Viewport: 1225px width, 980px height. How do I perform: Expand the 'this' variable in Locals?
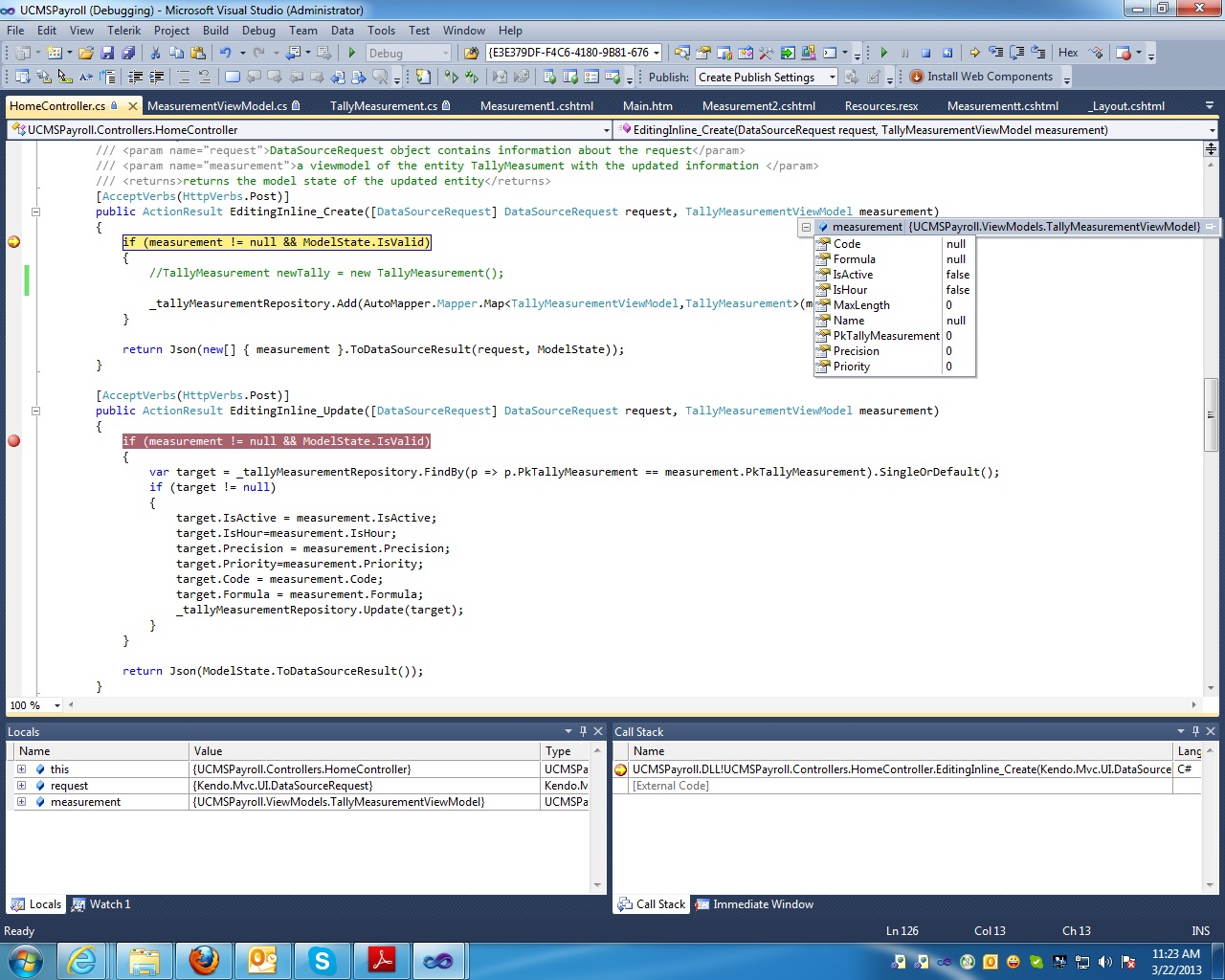click(22, 769)
